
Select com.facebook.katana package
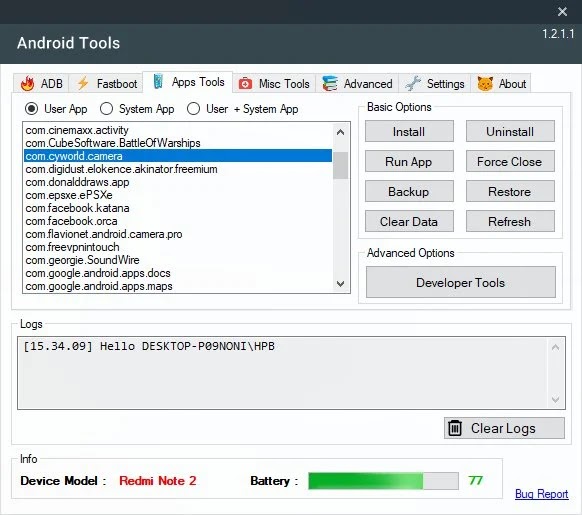click(178, 208)
